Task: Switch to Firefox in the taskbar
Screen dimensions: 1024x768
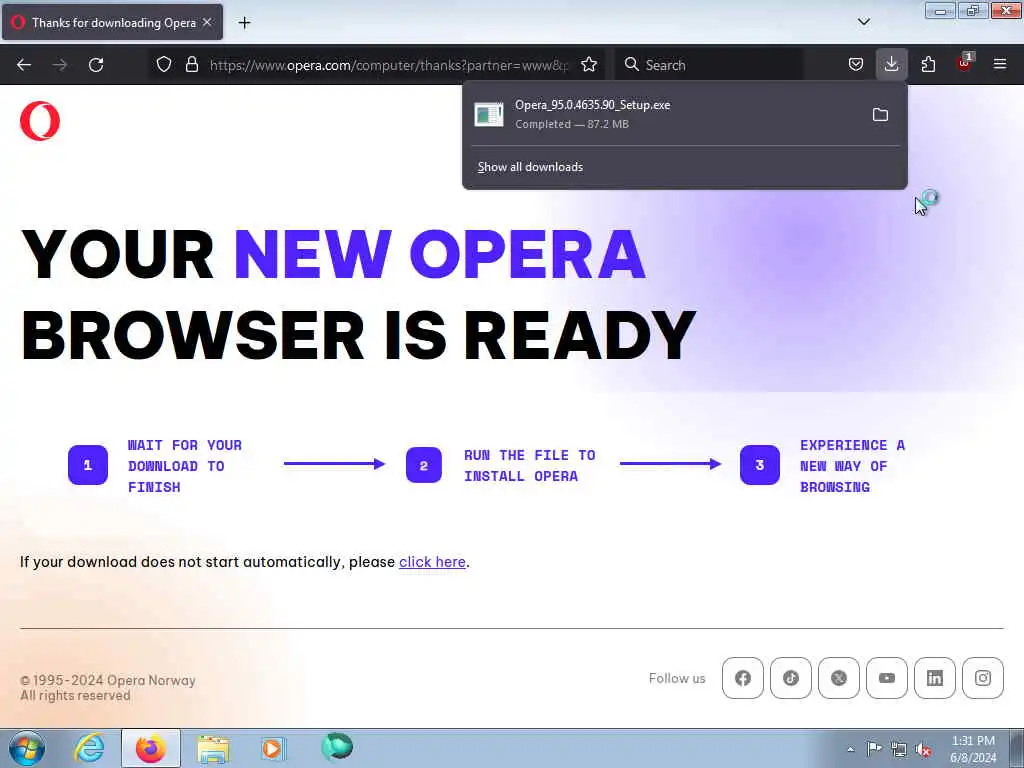Action: point(150,748)
